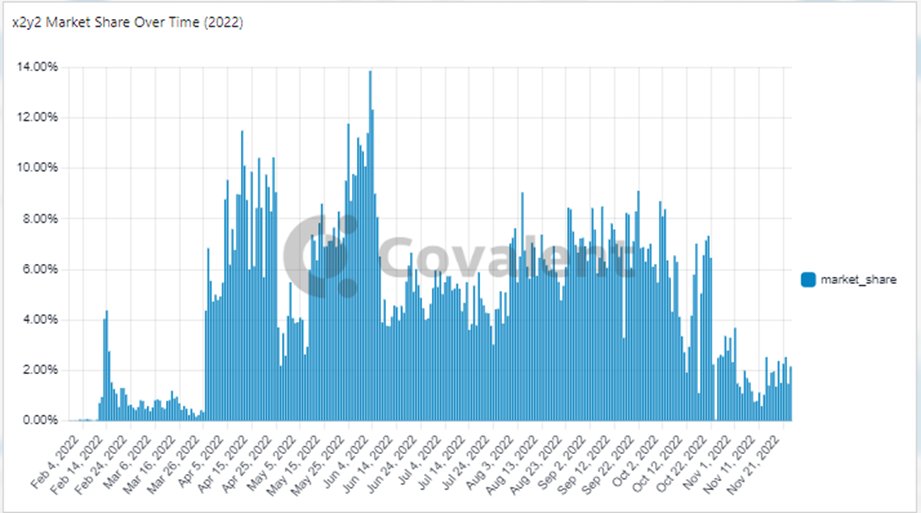Viewport: 921px width, 513px height.
Task: Click the Mar 26, 2022 x-axis label
Action: 174,464
